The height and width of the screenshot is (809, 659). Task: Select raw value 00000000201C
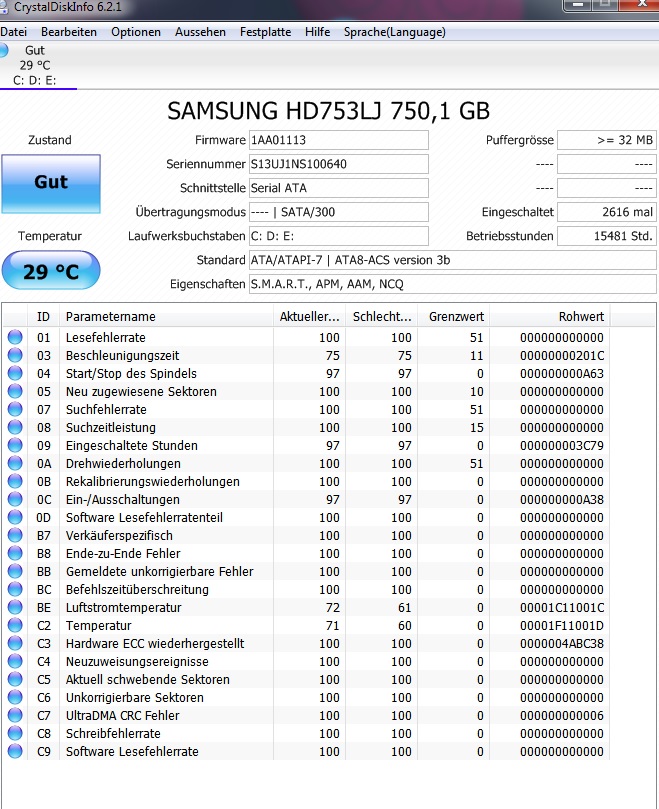[562, 355]
